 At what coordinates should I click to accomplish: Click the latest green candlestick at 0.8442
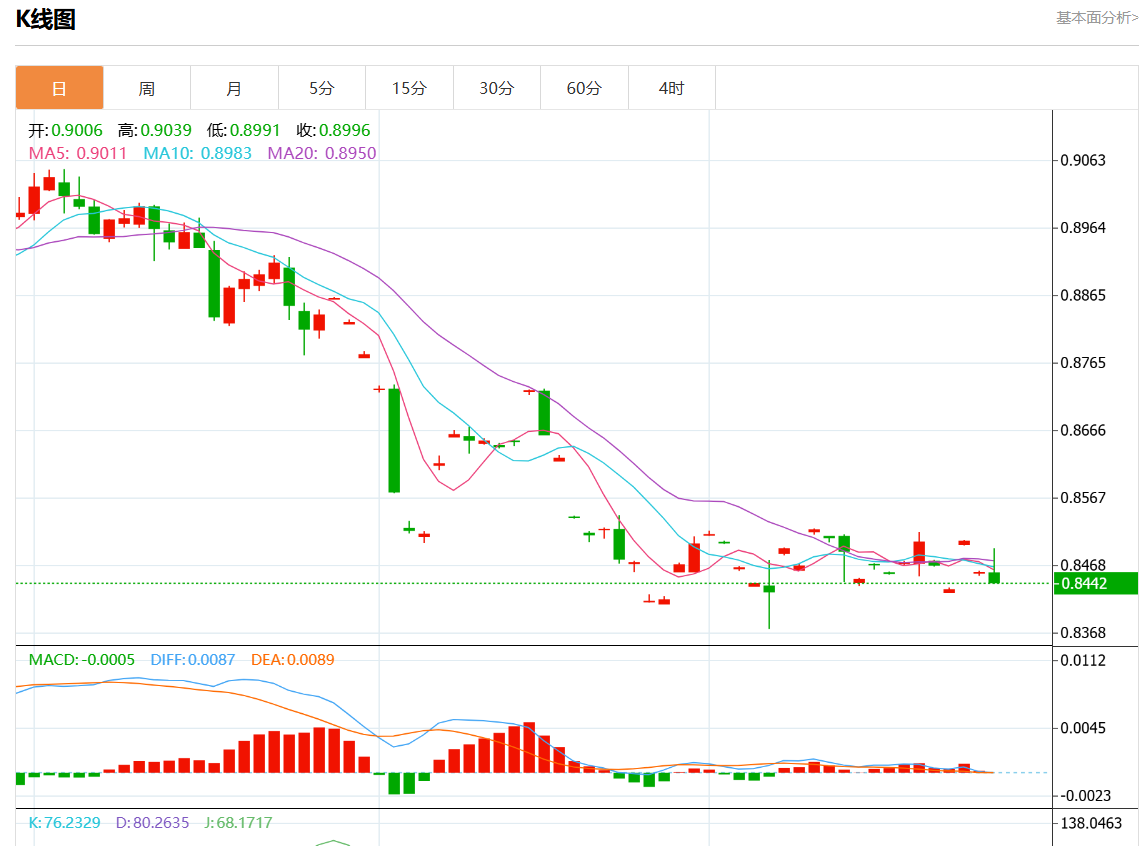tap(994, 577)
